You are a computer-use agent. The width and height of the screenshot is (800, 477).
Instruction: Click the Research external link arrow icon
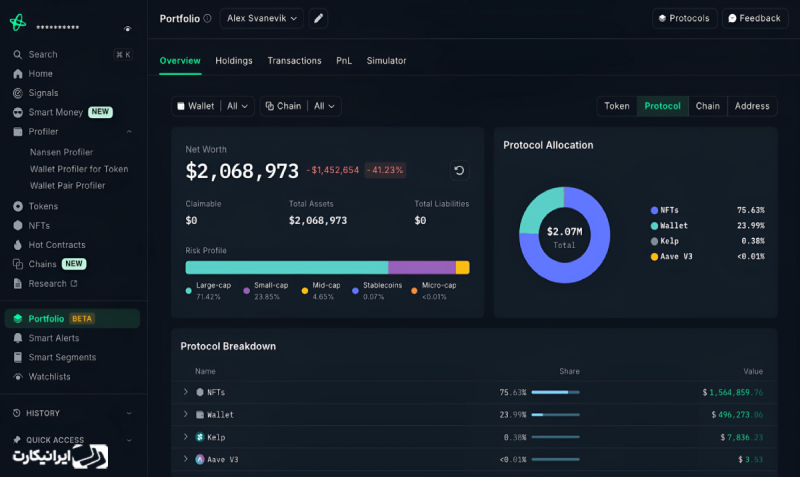74,283
